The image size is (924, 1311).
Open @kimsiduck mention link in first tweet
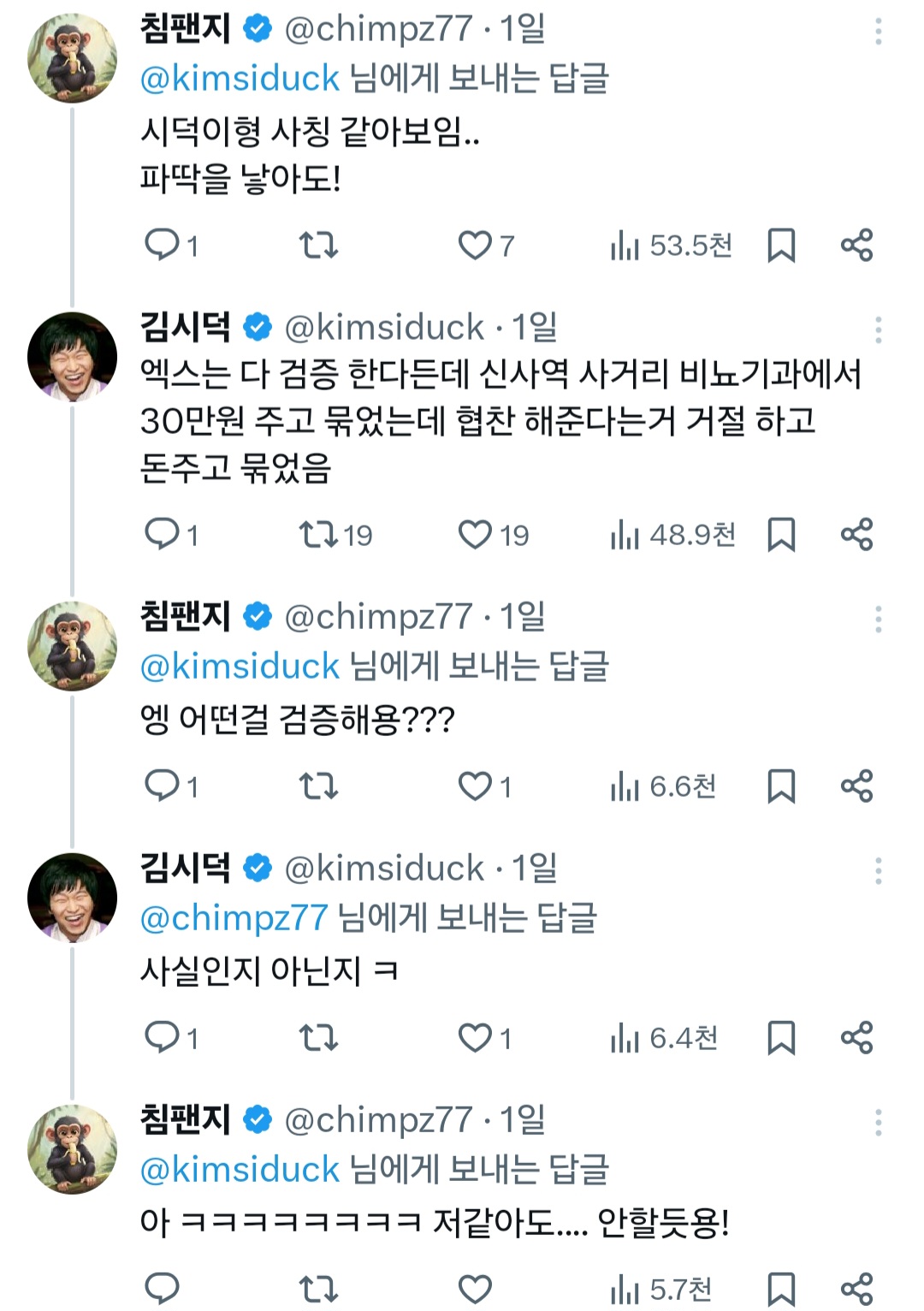click(x=240, y=79)
